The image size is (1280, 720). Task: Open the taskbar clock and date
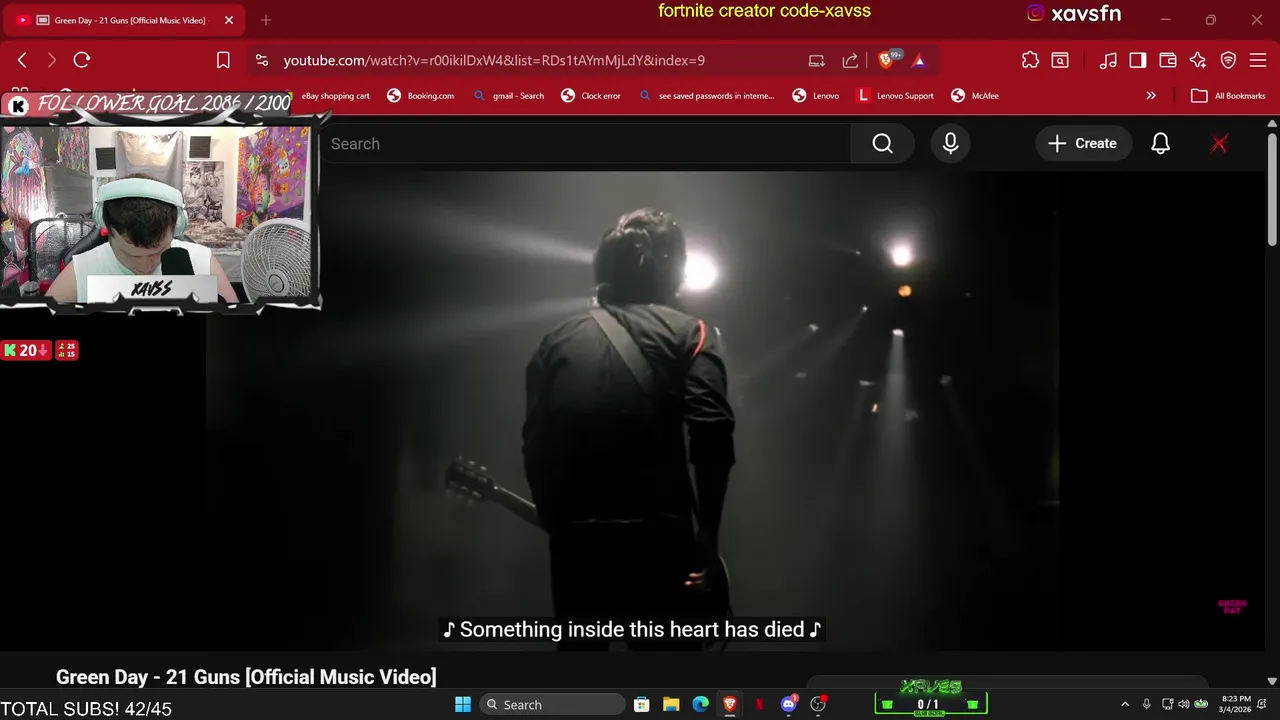point(1236,704)
